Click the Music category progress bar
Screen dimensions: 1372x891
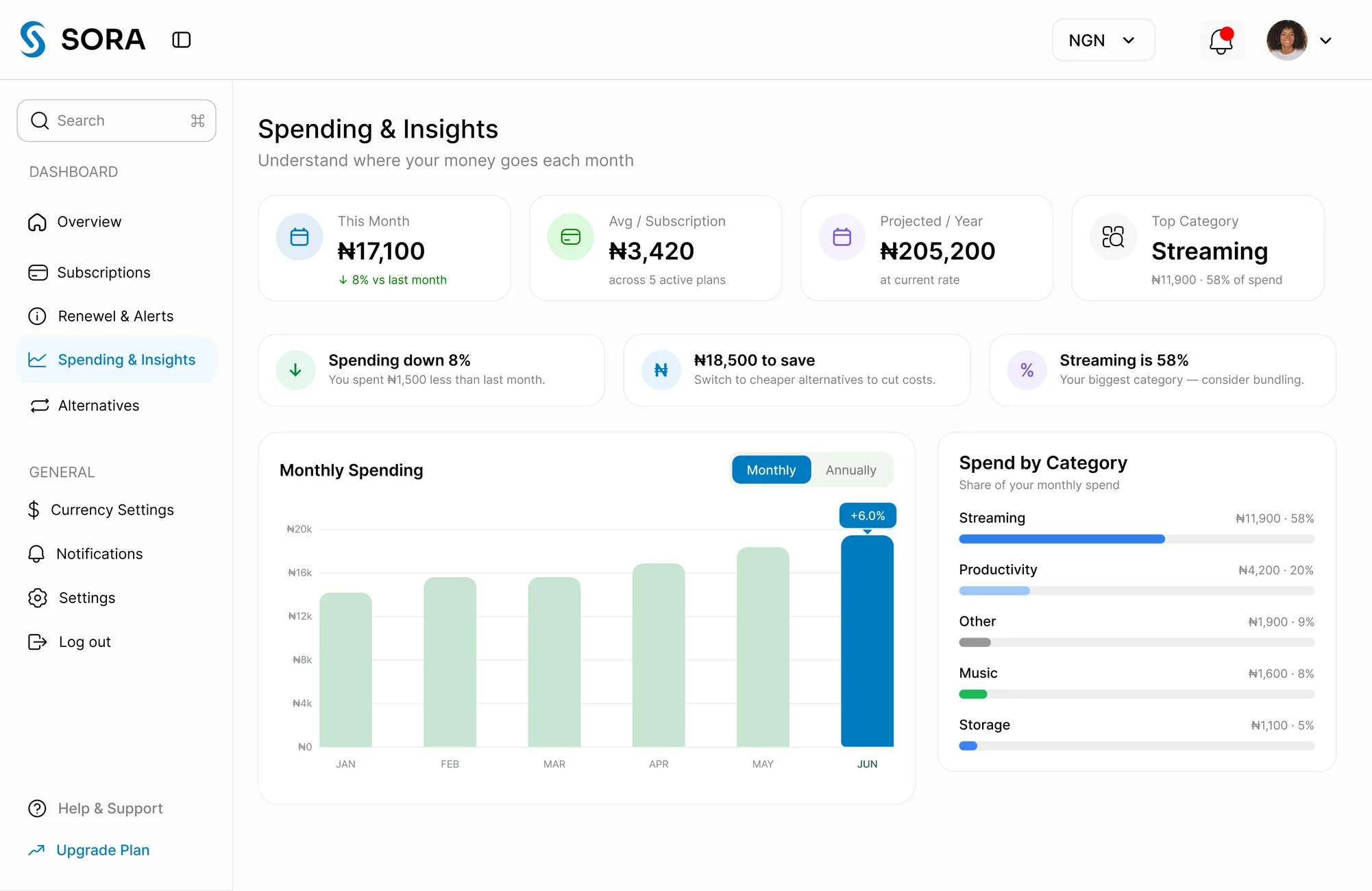1136,694
